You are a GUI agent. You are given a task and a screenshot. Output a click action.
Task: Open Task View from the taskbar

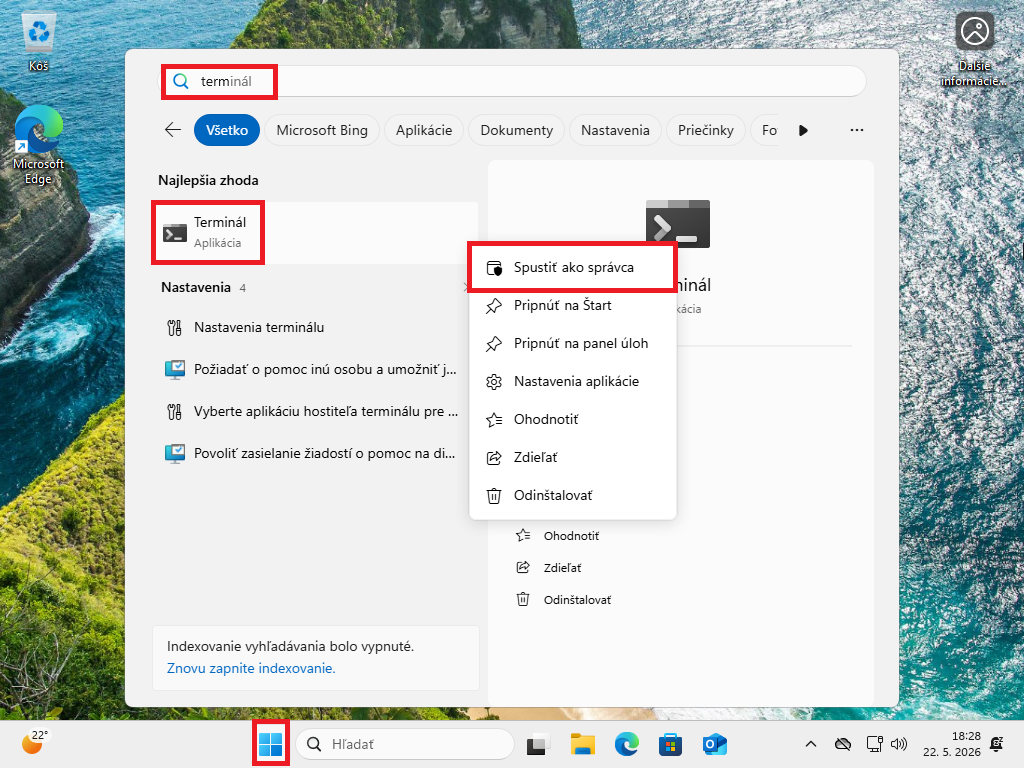tap(537, 744)
